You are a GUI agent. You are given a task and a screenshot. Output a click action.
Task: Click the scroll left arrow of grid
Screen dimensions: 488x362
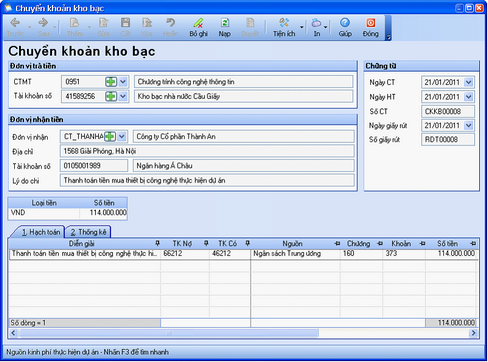pos(13,333)
